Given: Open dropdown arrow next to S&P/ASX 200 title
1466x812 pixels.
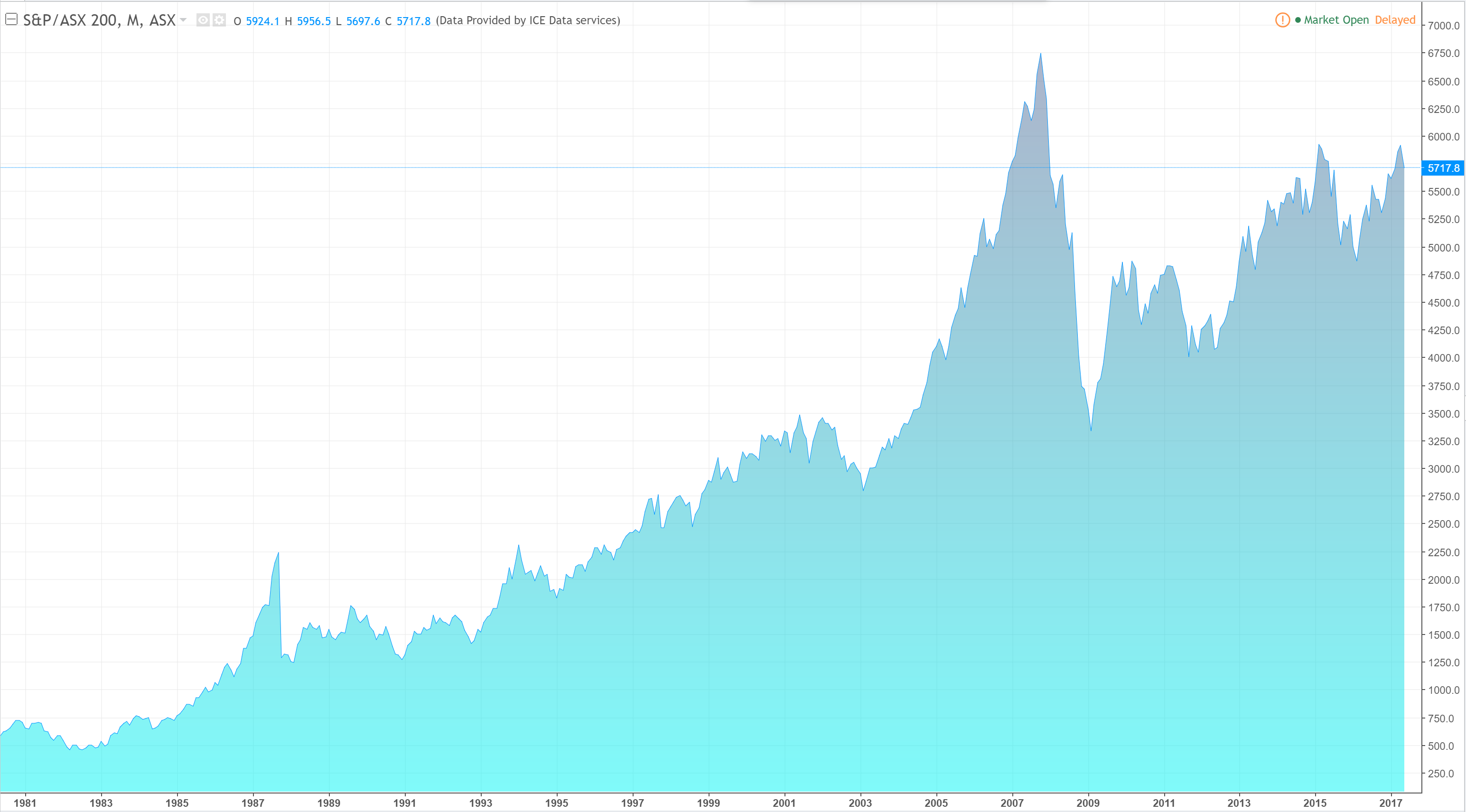Looking at the screenshot, I should pos(183,20).
